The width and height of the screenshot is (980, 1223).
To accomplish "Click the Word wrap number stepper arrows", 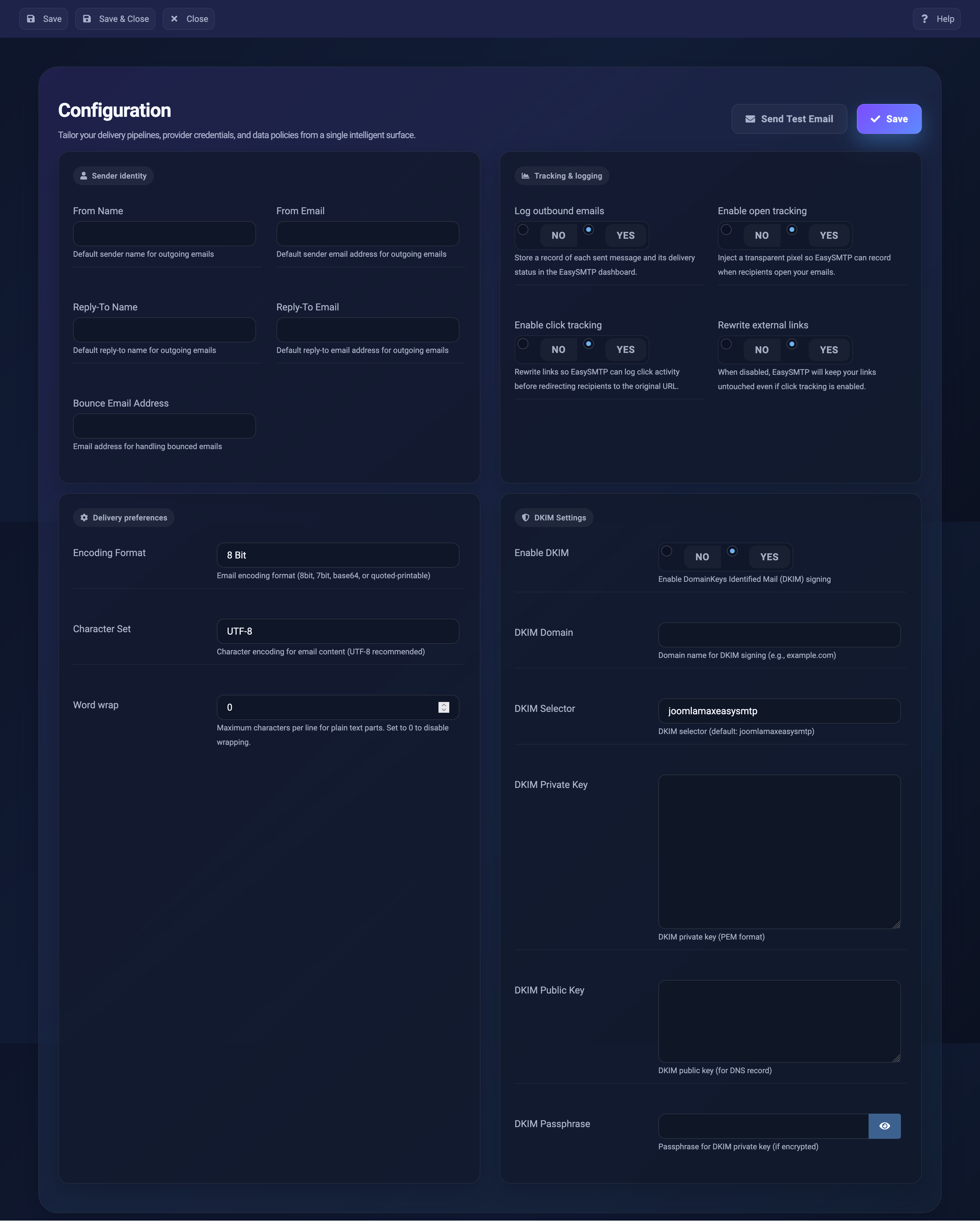I will point(444,707).
